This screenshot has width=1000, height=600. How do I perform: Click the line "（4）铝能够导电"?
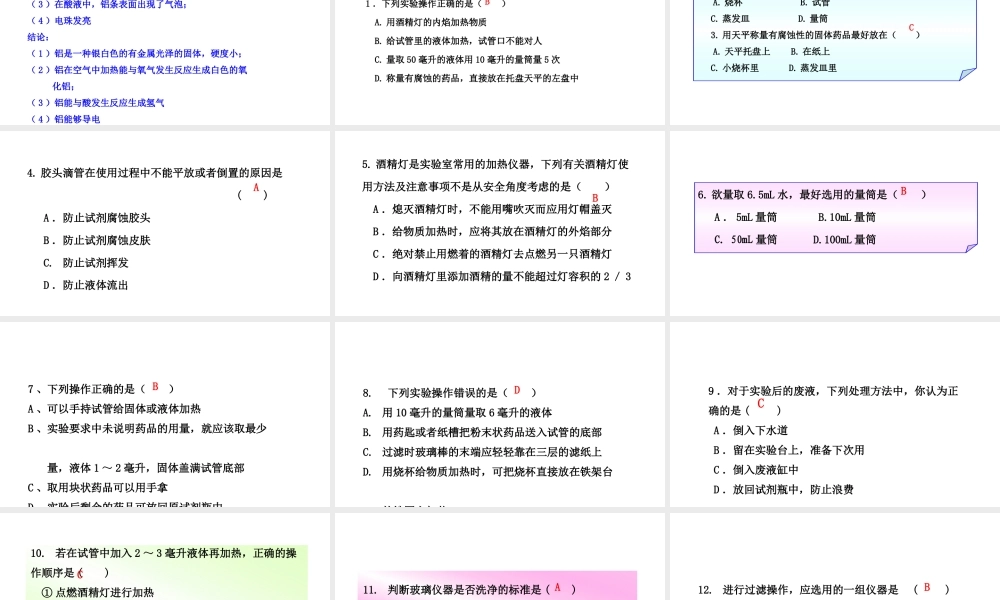pyautogui.click(x=64, y=119)
